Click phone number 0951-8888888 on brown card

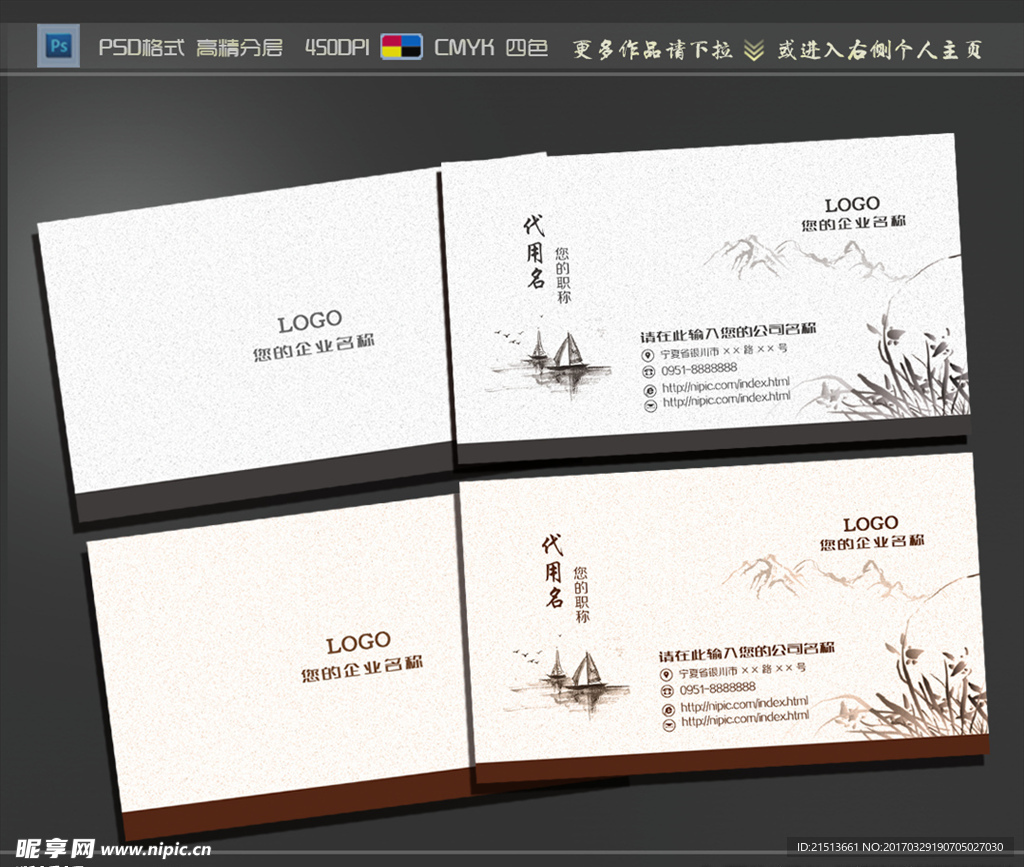tap(717, 688)
